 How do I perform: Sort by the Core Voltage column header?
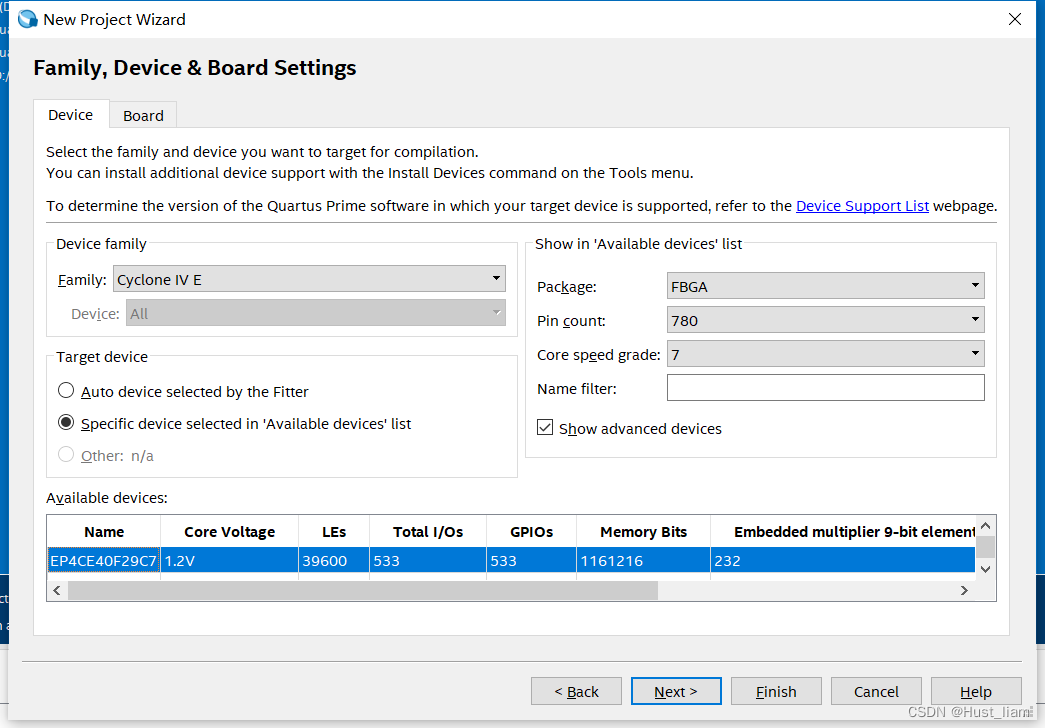[229, 532]
